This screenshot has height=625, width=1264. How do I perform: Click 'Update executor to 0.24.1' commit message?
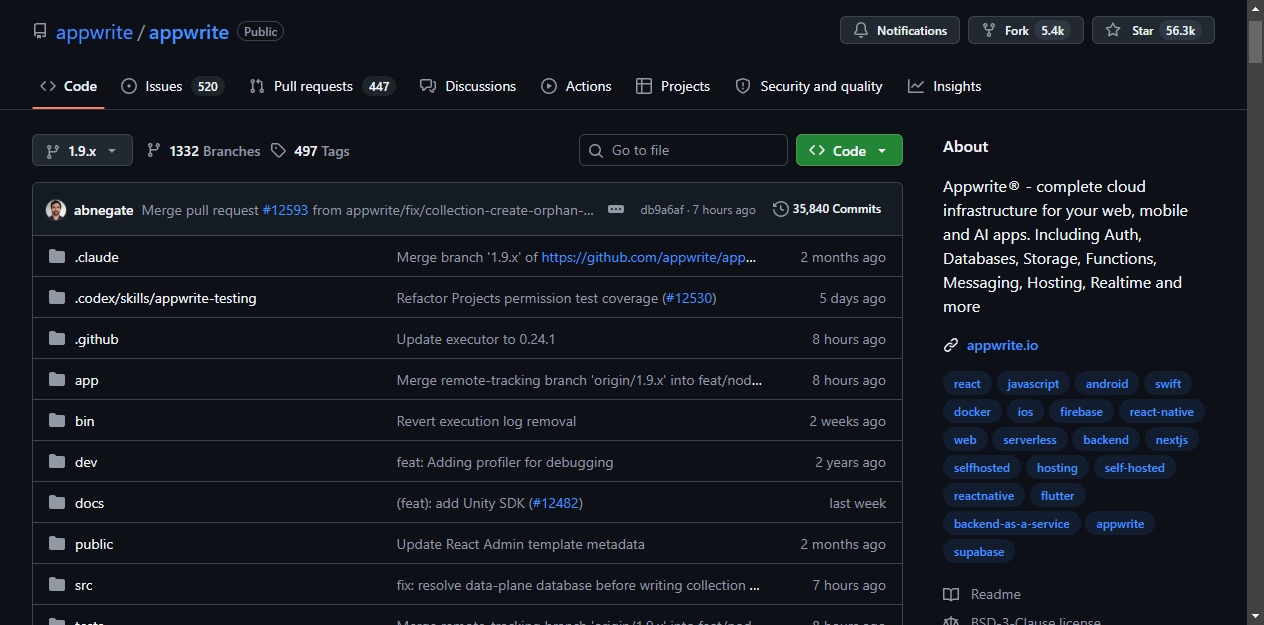click(x=476, y=339)
